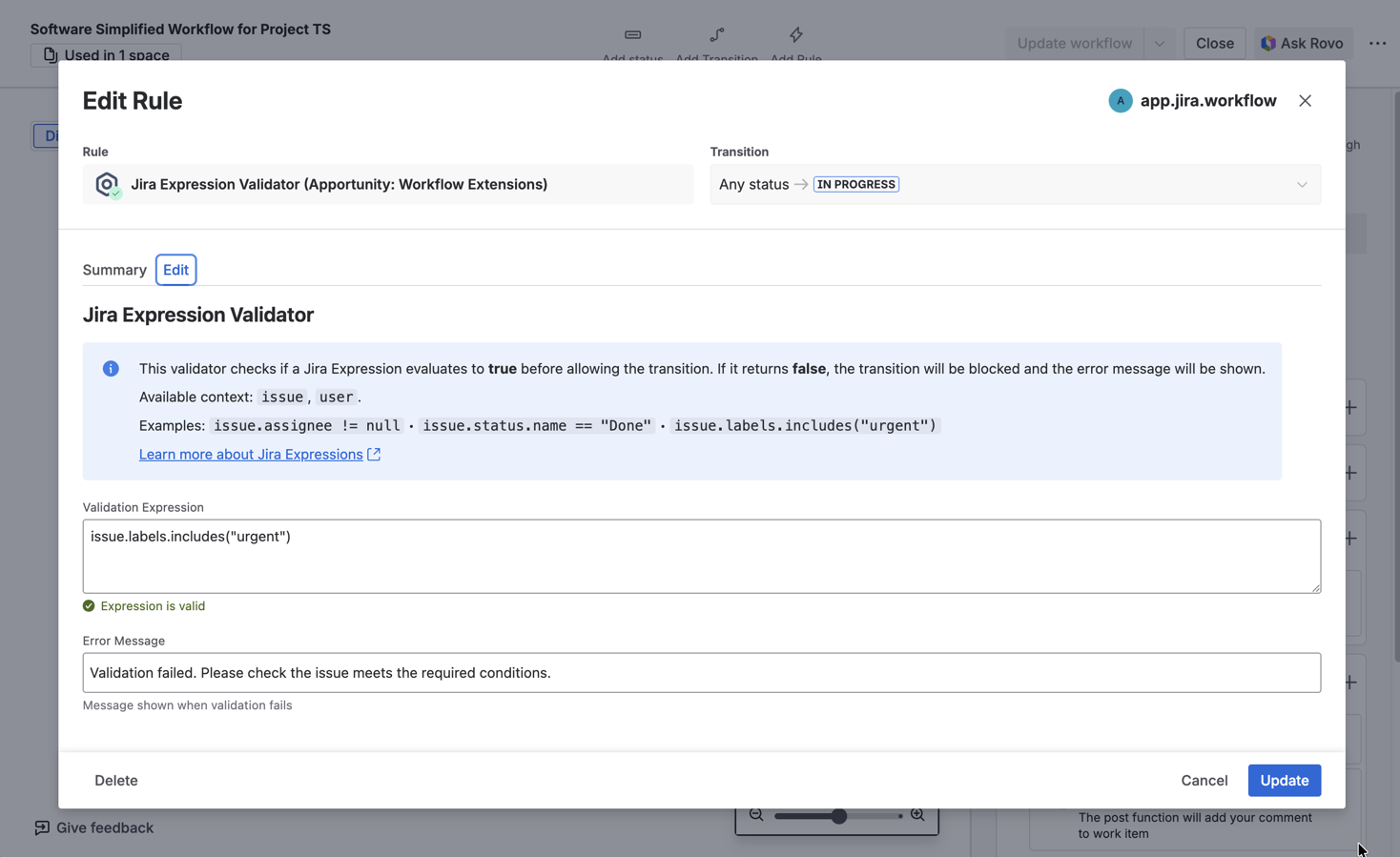This screenshot has height=857, width=1400.
Task: Click the blue Update button
Action: coord(1284,781)
